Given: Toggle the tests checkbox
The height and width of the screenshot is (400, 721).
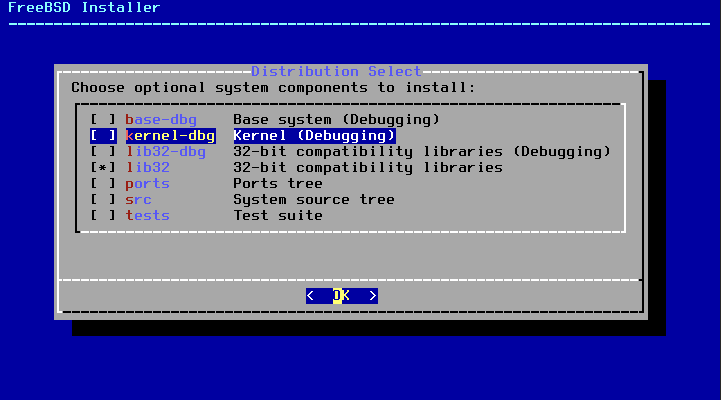Looking at the screenshot, I should (x=103, y=216).
